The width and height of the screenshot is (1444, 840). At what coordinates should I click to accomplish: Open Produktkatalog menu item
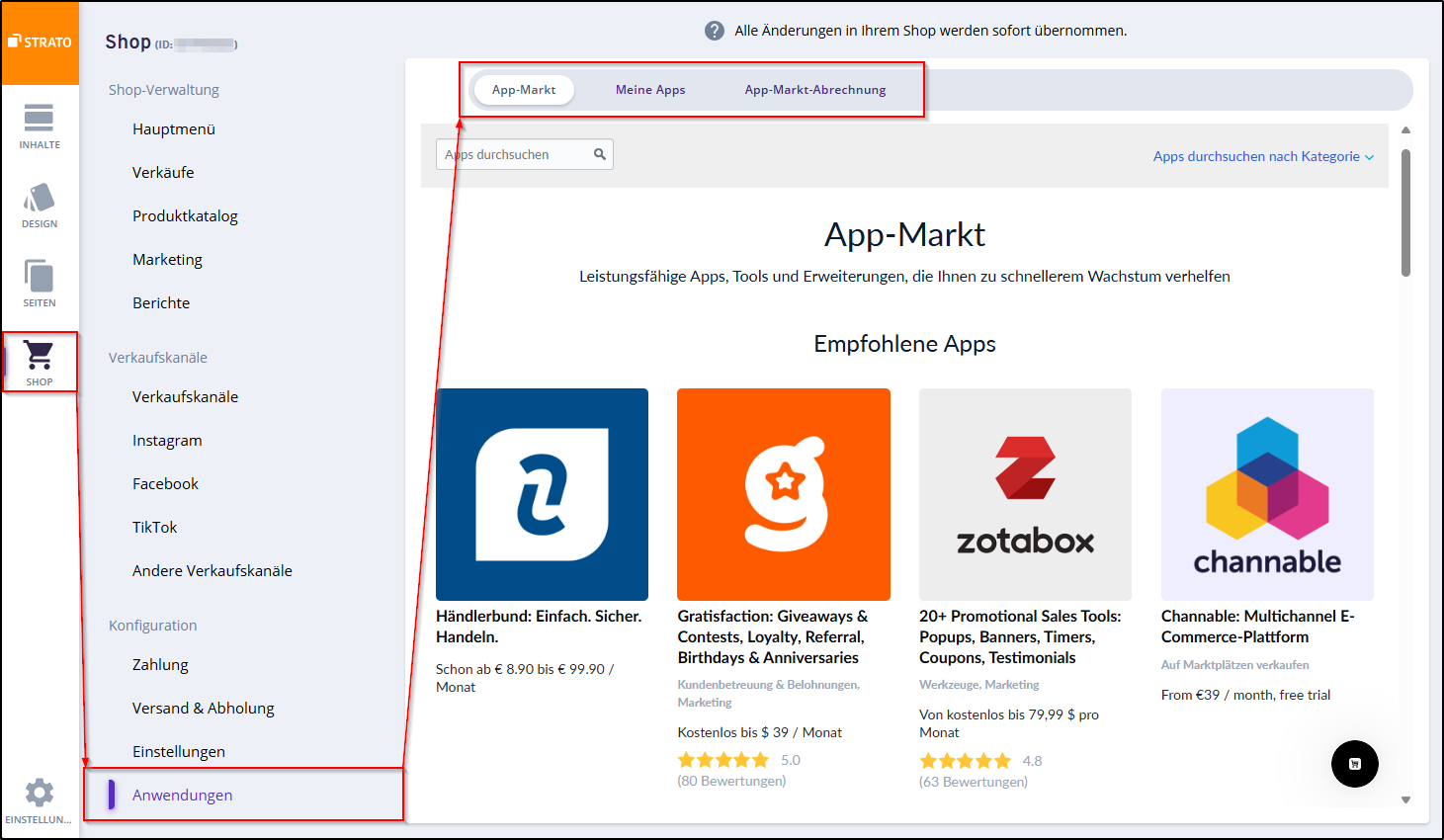tap(185, 216)
